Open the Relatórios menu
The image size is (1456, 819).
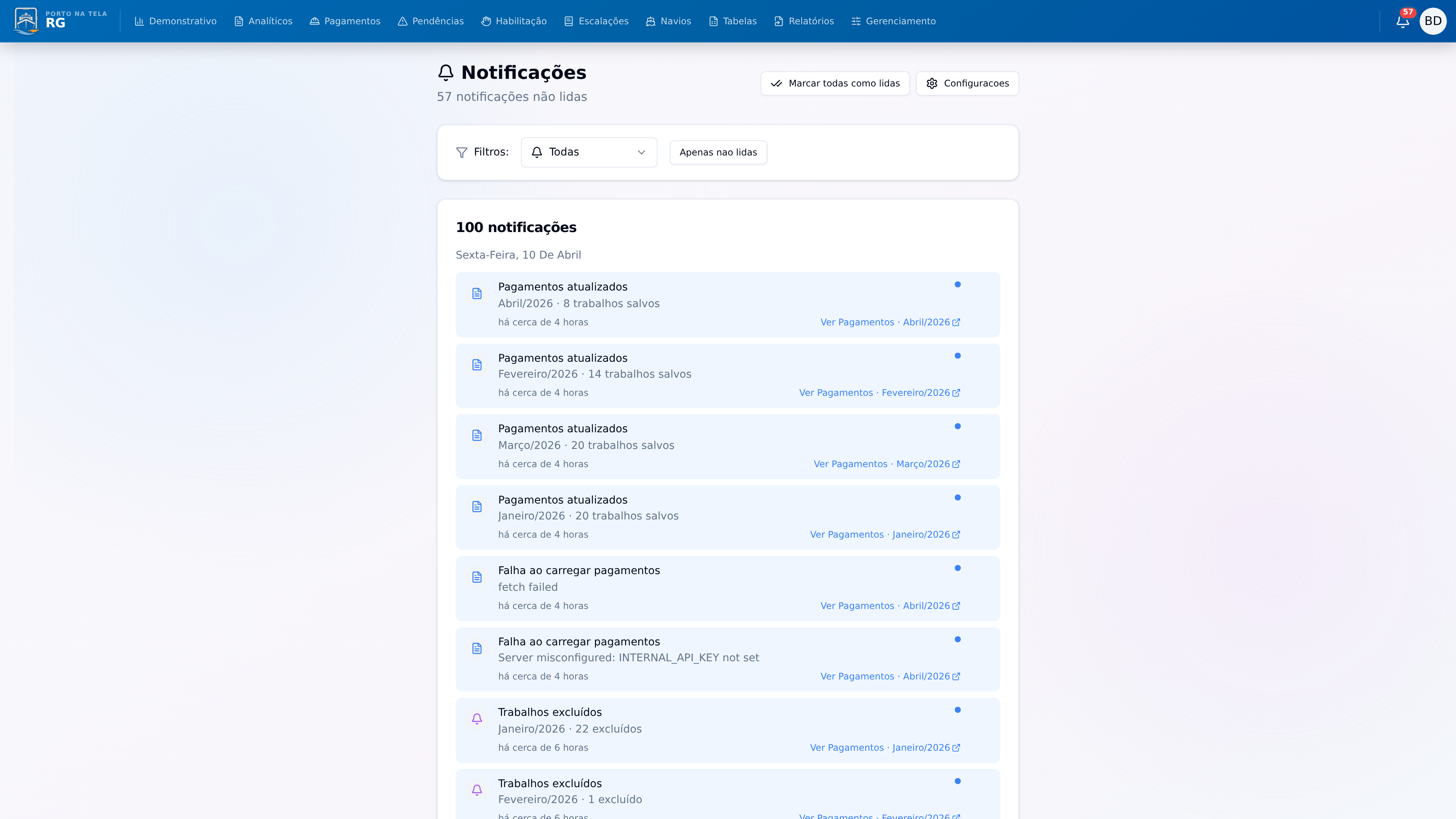804,21
